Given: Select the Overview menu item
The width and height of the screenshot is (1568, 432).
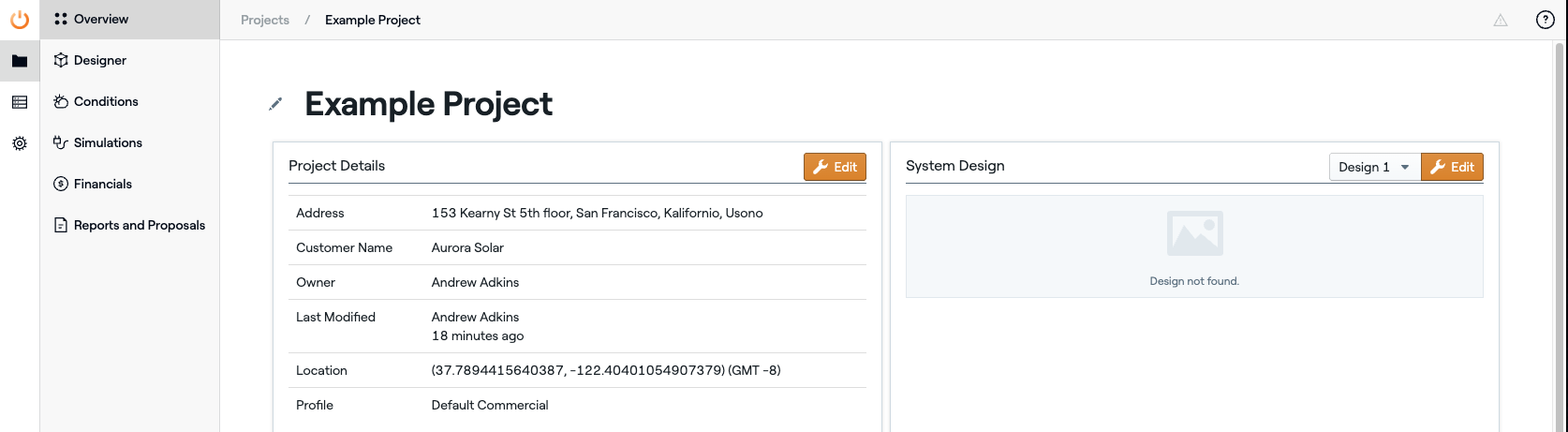Looking at the screenshot, I should tap(101, 19).
